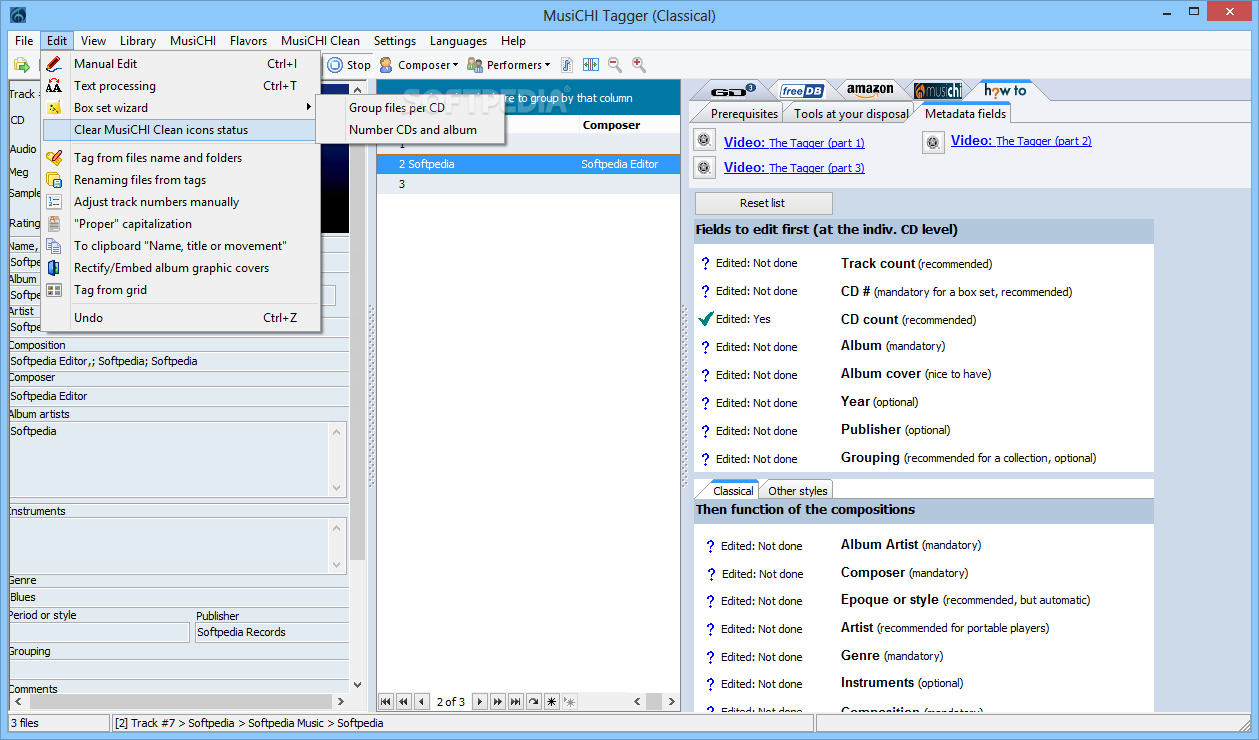Click into the Genre field showing Blues
The height and width of the screenshot is (740, 1259).
178,597
